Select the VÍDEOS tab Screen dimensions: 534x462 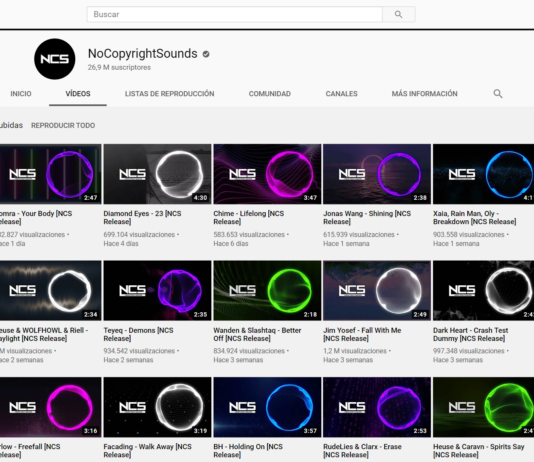pos(78,94)
